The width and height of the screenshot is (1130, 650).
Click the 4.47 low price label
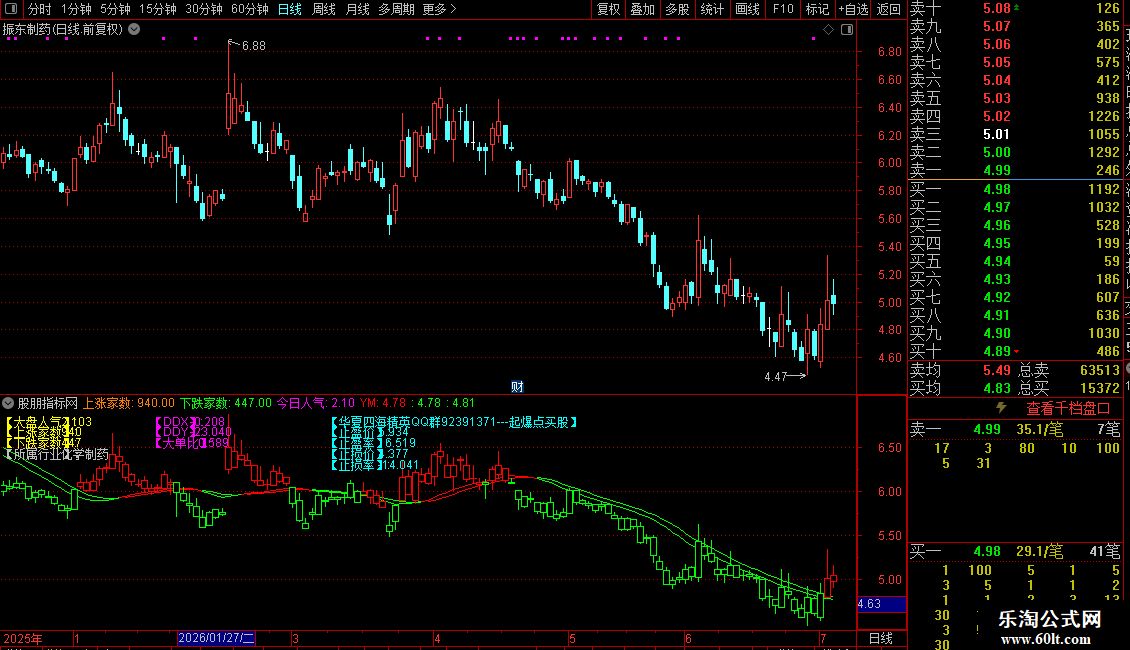(x=775, y=377)
